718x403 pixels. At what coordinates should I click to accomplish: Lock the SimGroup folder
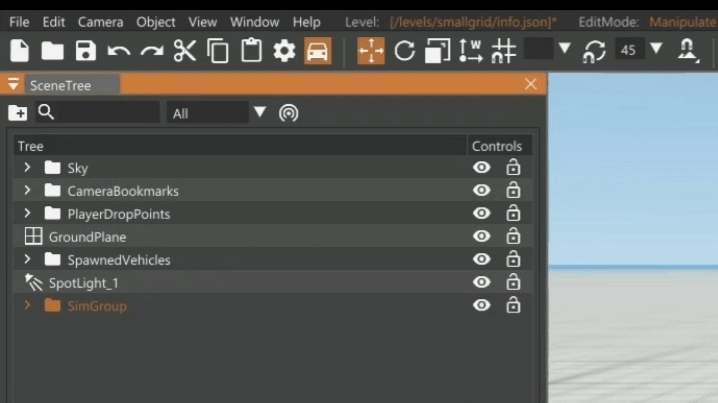[x=513, y=305]
